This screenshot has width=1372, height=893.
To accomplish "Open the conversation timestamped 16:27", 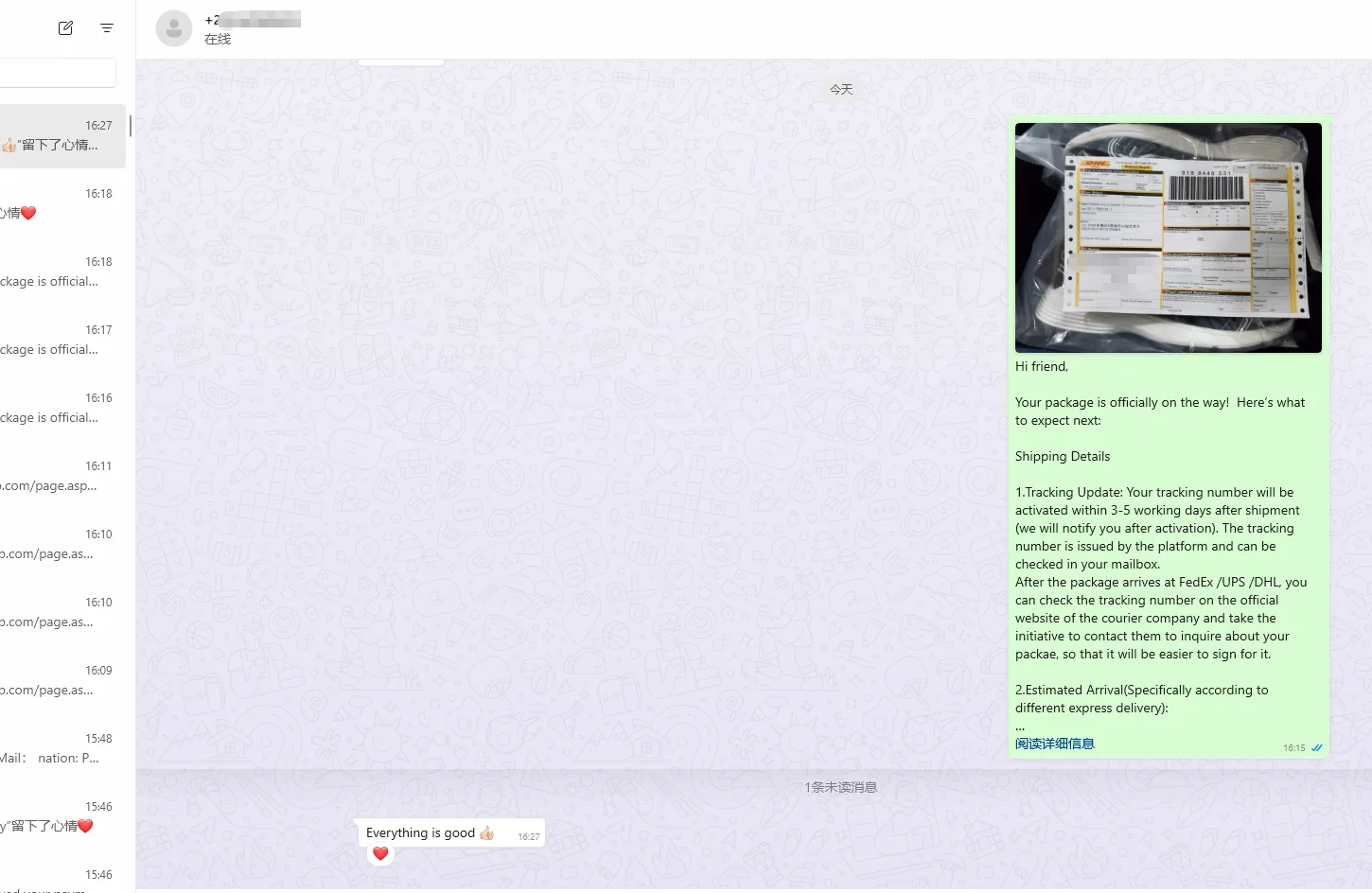I will pyautogui.click(x=62, y=136).
